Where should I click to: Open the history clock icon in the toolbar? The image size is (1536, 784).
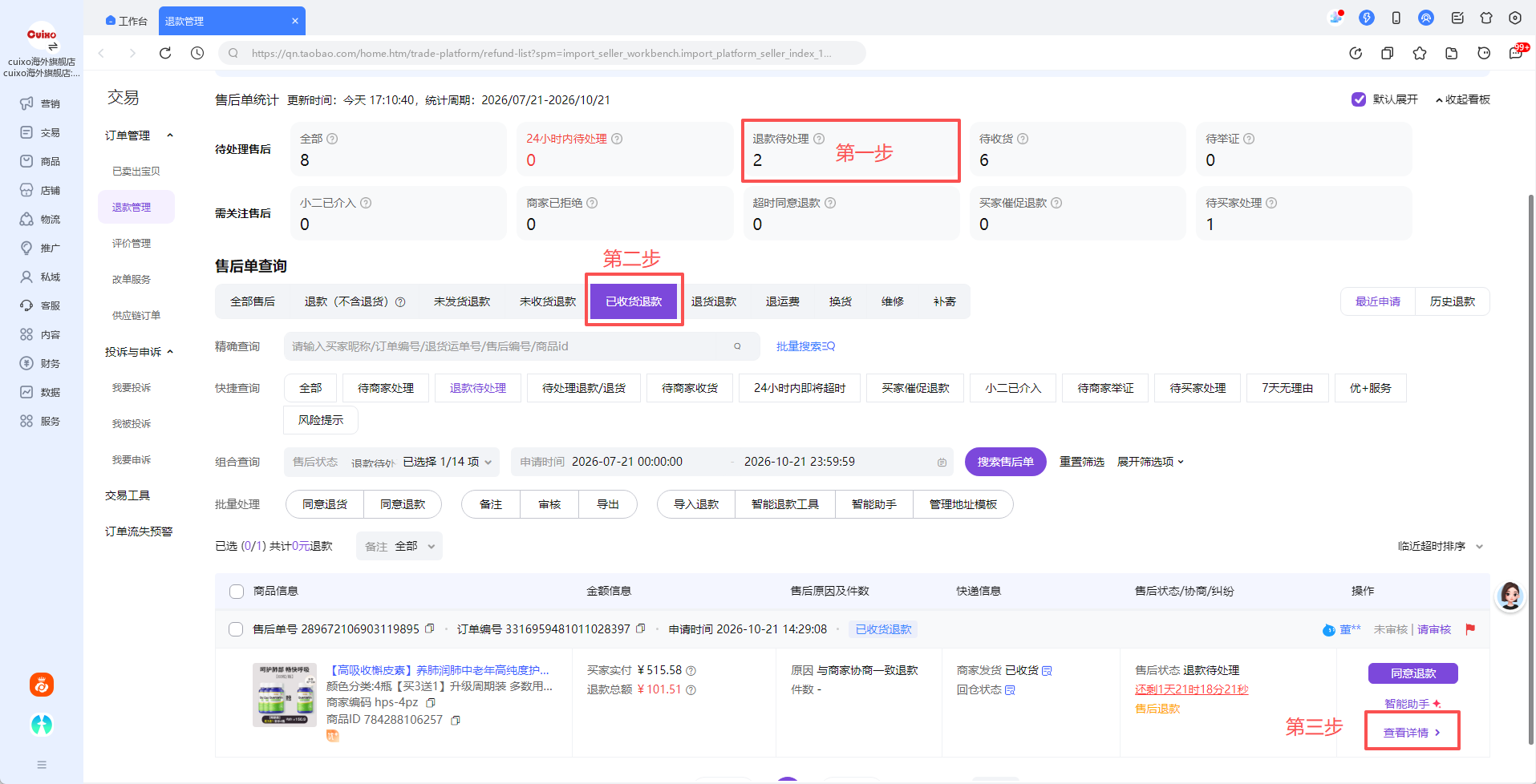click(197, 53)
